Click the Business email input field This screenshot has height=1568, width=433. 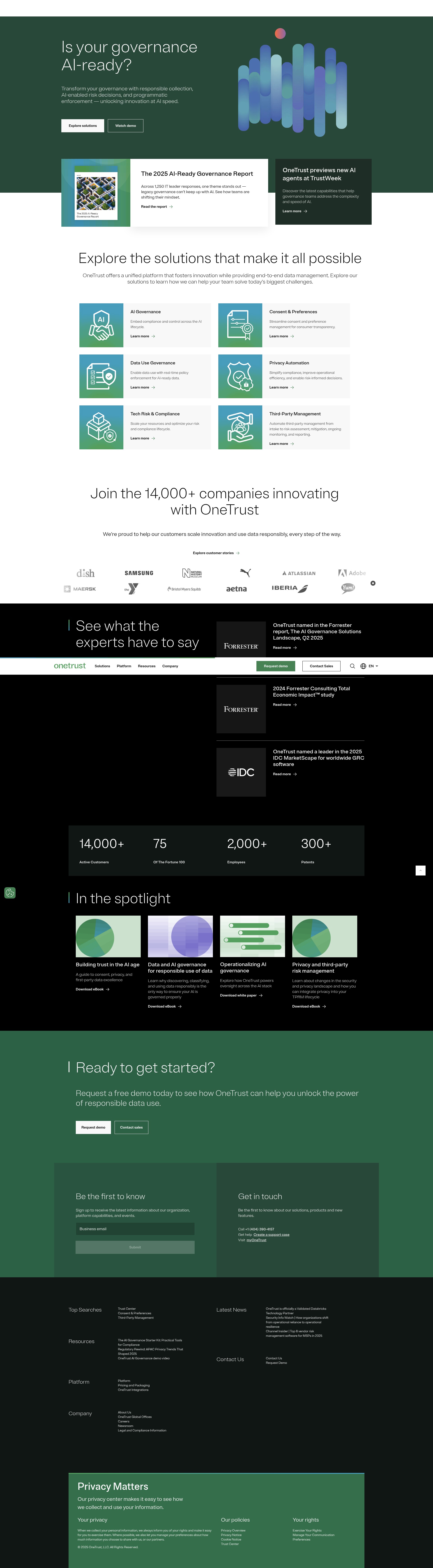point(135,1228)
